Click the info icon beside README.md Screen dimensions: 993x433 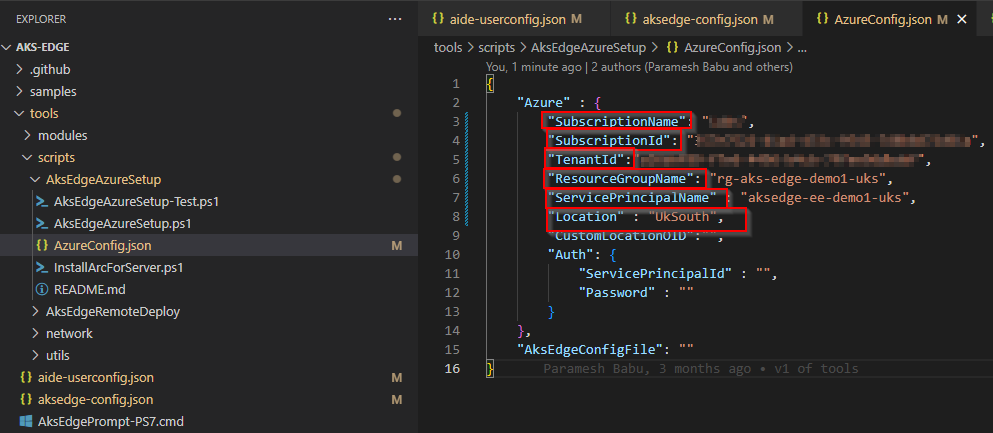point(42,290)
